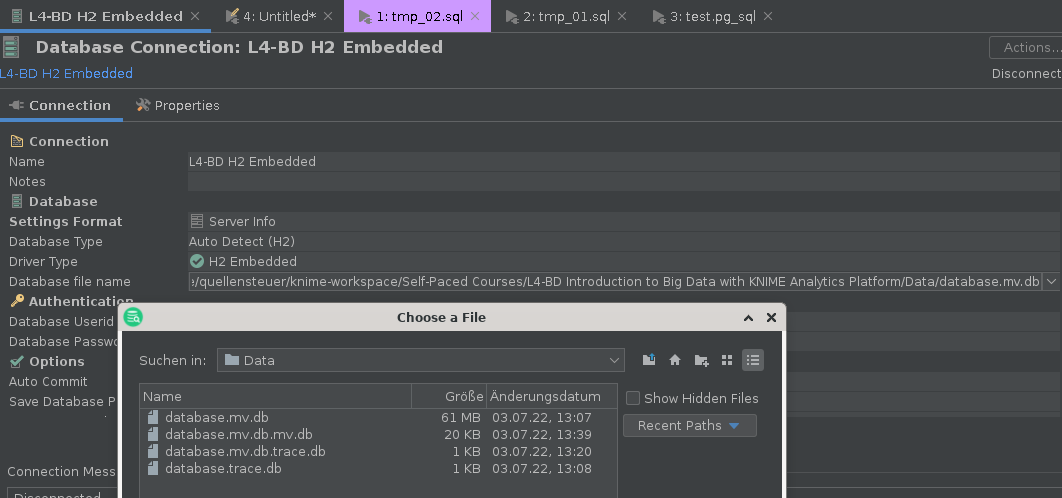Screen dimensions: 1062x498
Task: Expand the Database file name dropdown arrow
Action: [1051, 282]
